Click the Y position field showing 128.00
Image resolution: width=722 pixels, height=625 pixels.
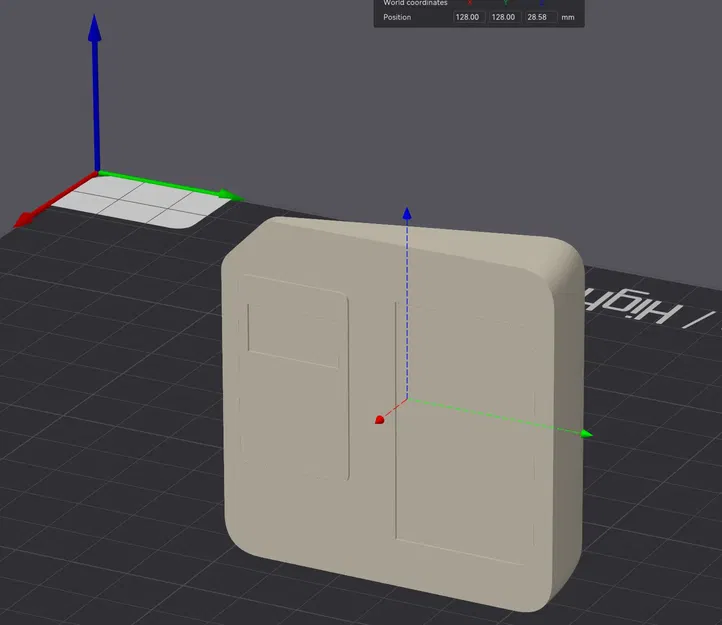click(x=503, y=17)
